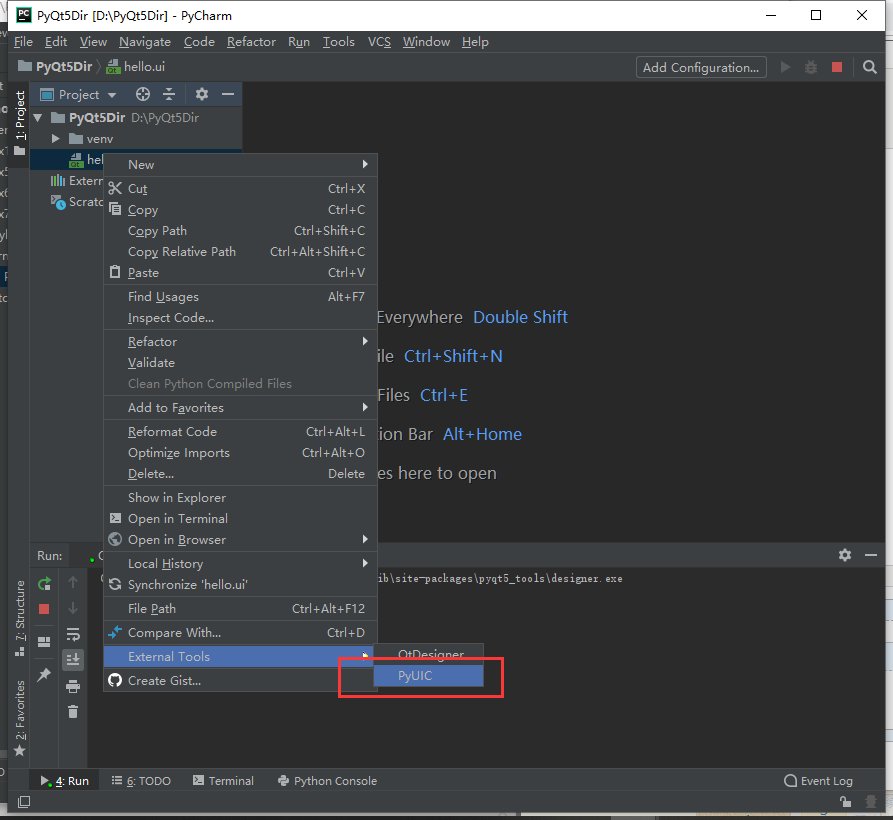Click the lock icon in status bar
893x820 pixels.
(x=845, y=802)
